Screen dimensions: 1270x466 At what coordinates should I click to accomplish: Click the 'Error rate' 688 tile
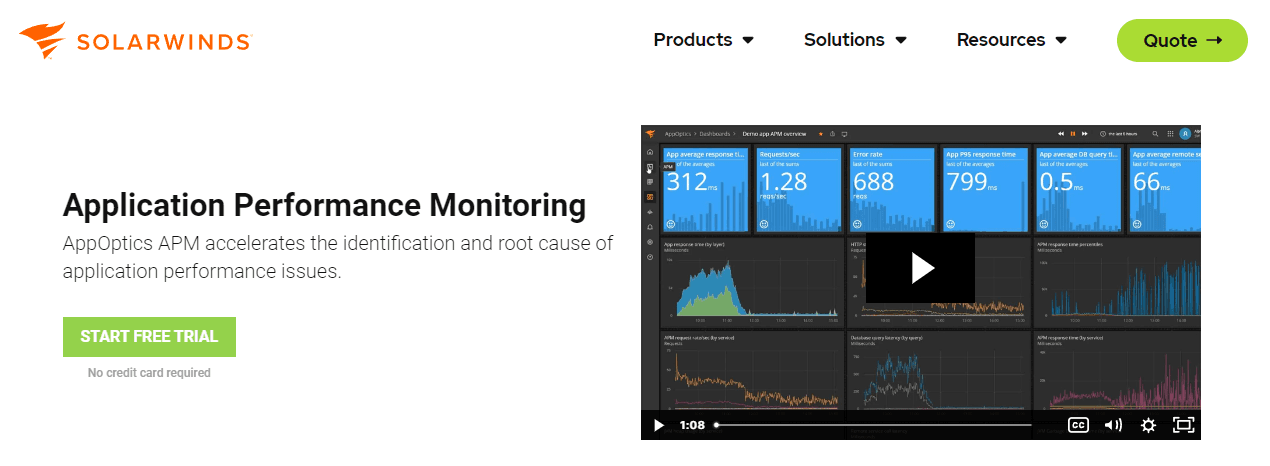tap(892, 189)
